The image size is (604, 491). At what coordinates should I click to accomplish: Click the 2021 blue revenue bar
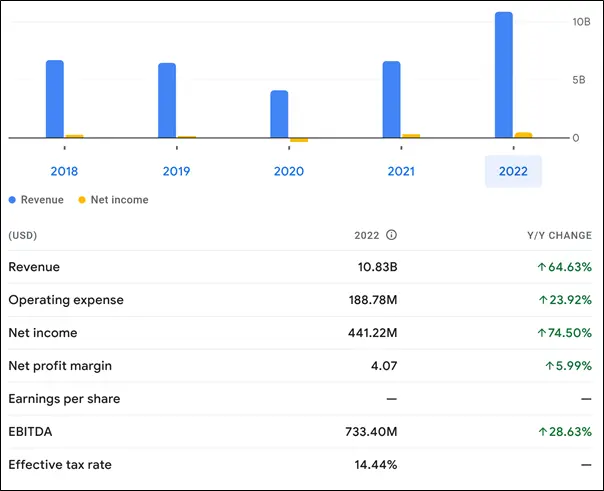coord(391,99)
